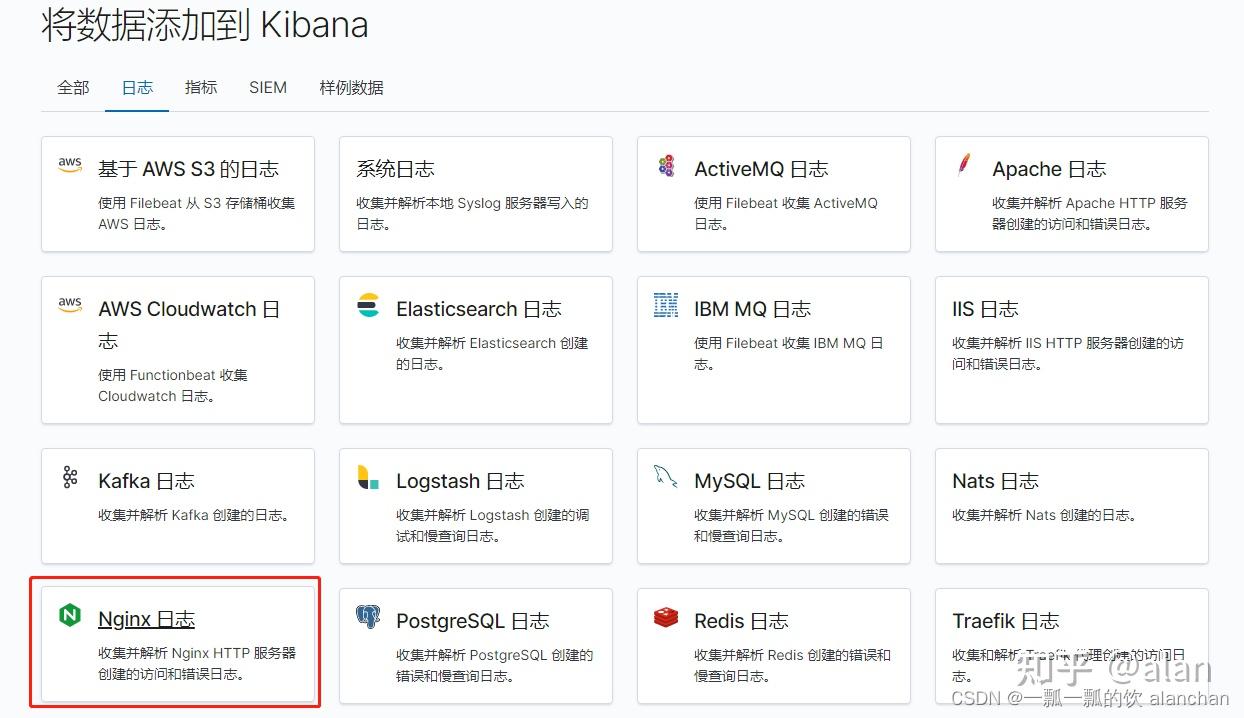Open the 样例数据 tab
Screen dimensions: 1244x718
point(350,88)
